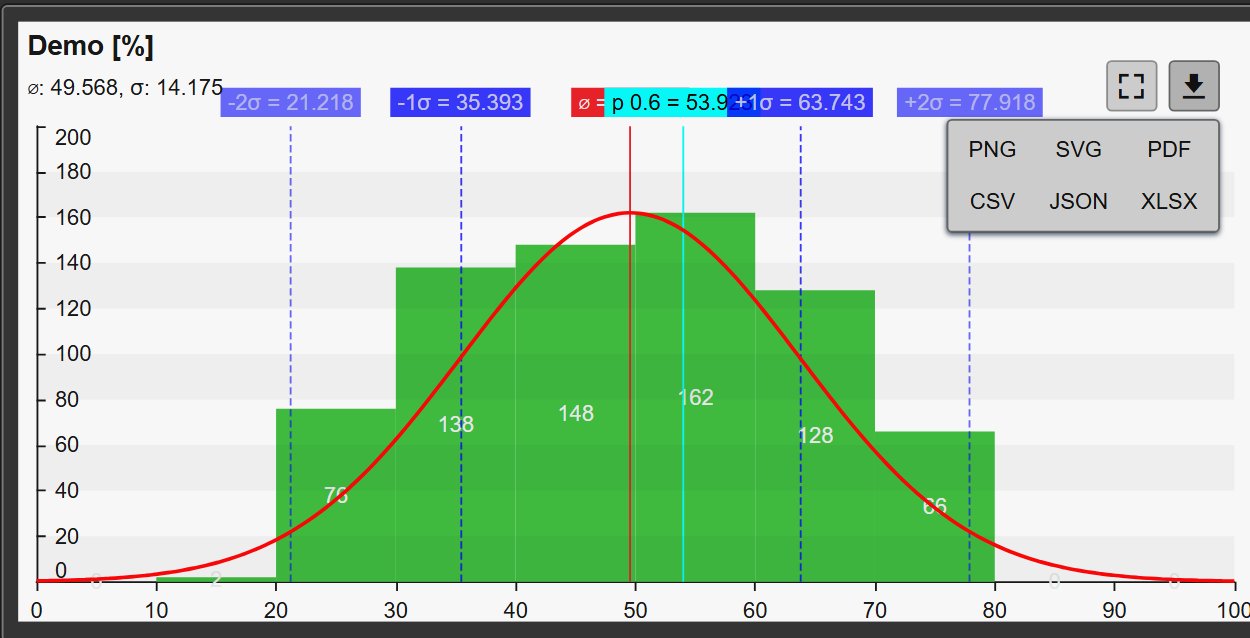The image size is (1250, 638).
Task: Select the histogram bar labeled 76
Action: click(336, 495)
